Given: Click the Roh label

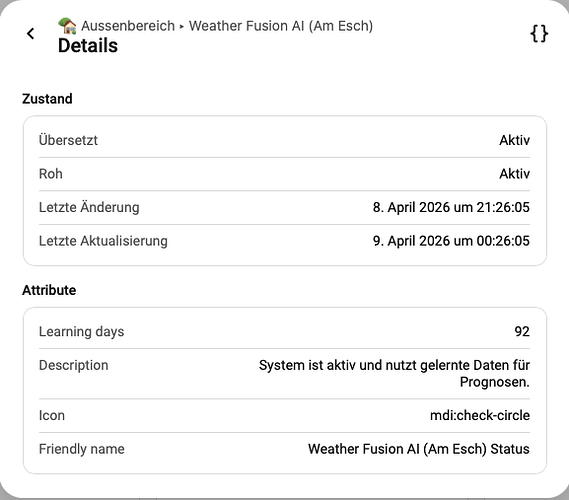Looking at the screenshot, I should pos(51,174).
